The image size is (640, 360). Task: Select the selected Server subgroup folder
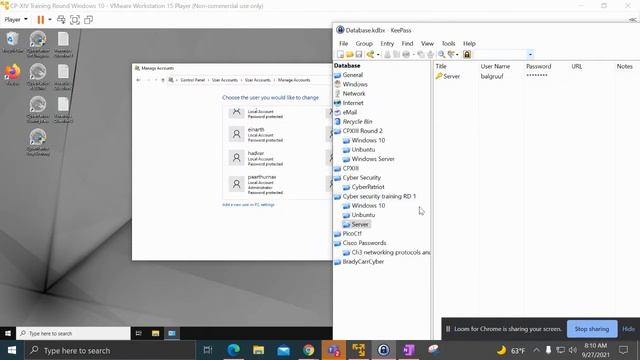360,224
